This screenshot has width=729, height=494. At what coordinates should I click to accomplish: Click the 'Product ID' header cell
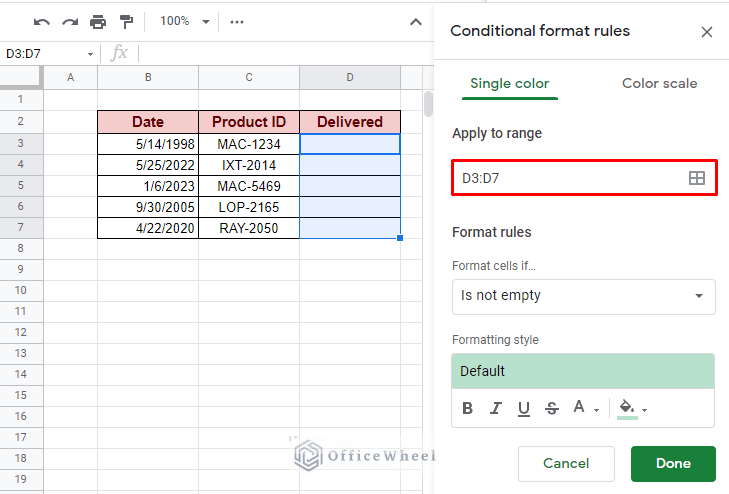(249, 122)
